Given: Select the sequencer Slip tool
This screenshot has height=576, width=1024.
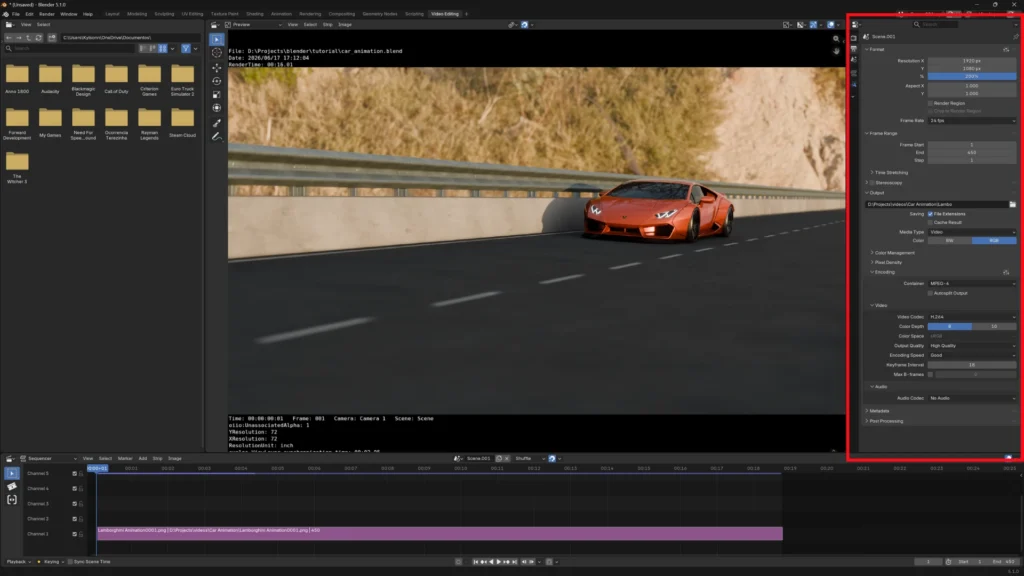Looking at the screenshot, I should (12, 500).
